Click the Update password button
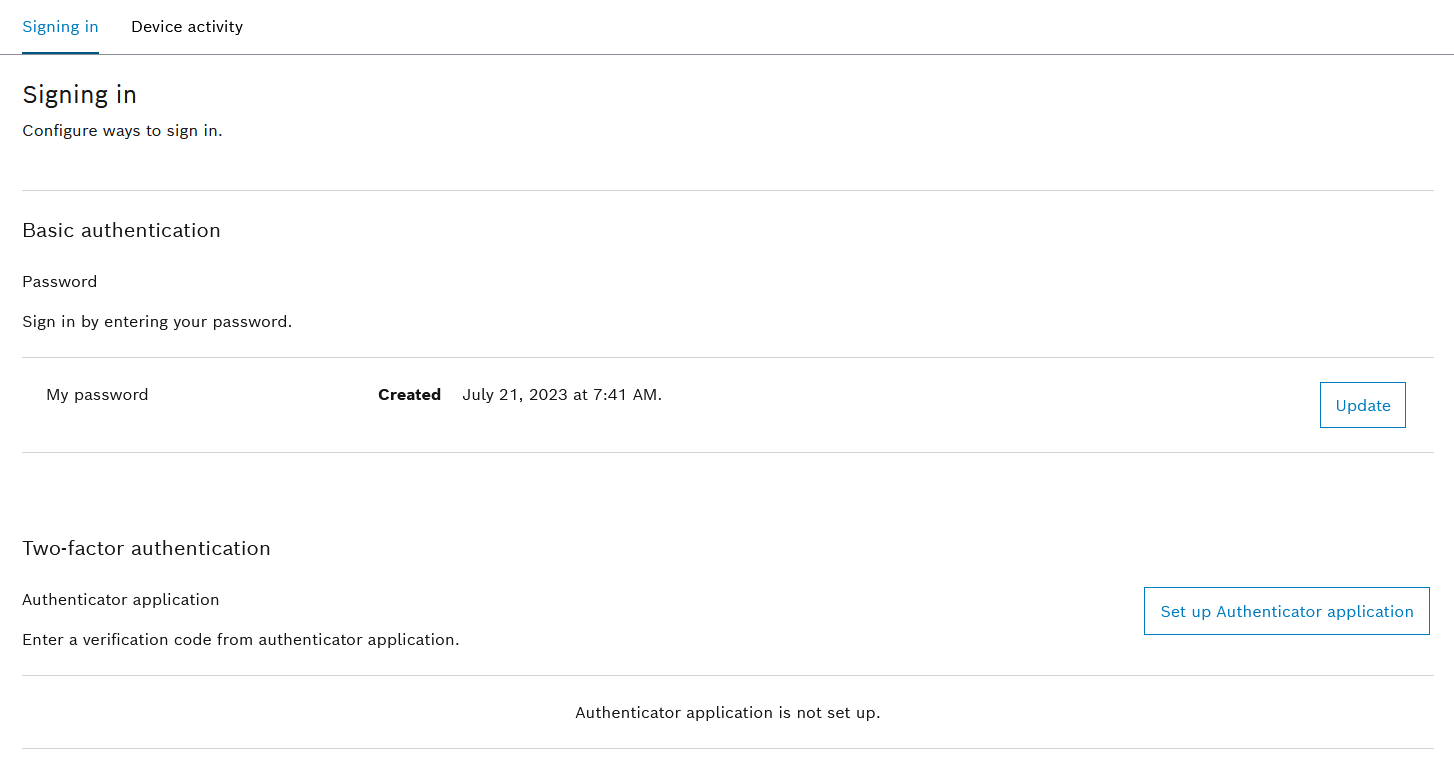 point(1362,405)
